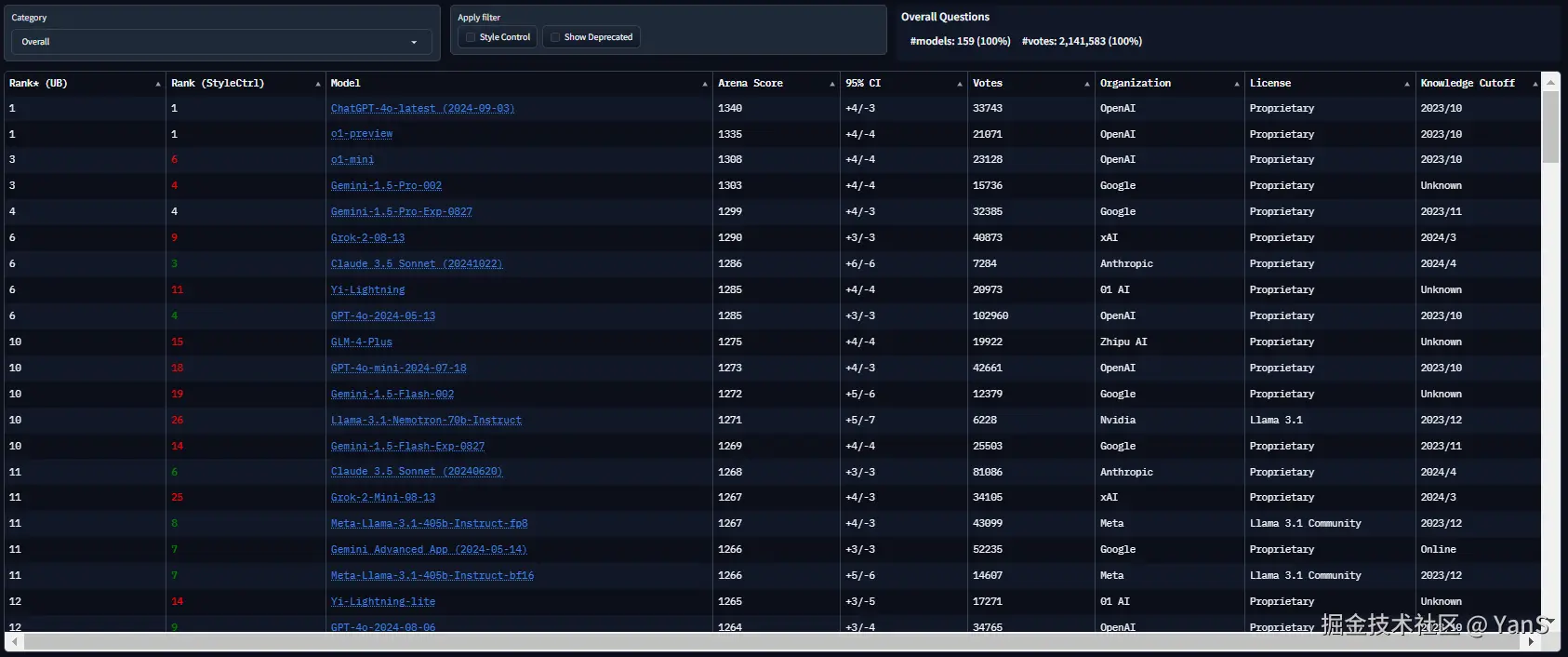Click the horizontal scrollbar right arrow
The height and width of the screenshot is (657, 1568).
click(1532, 641)
